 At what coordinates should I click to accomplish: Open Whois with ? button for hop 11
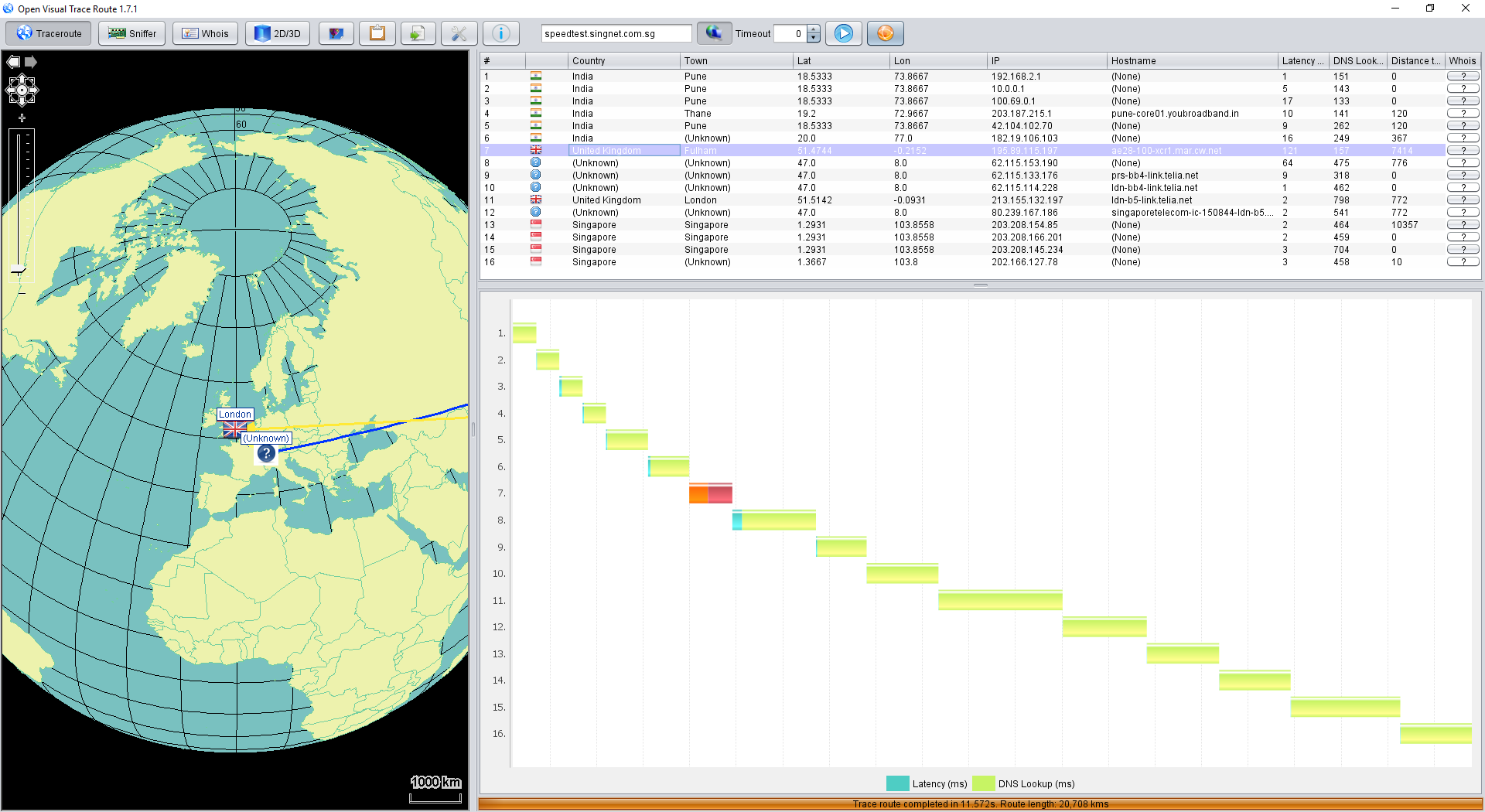1463,200
